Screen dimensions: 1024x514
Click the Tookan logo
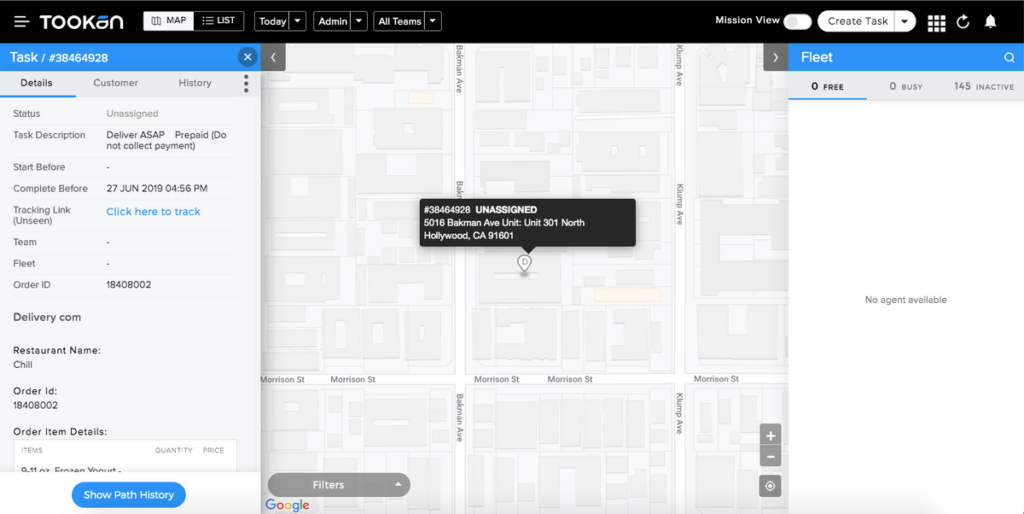pyautogui.click(x=82, y=22)
